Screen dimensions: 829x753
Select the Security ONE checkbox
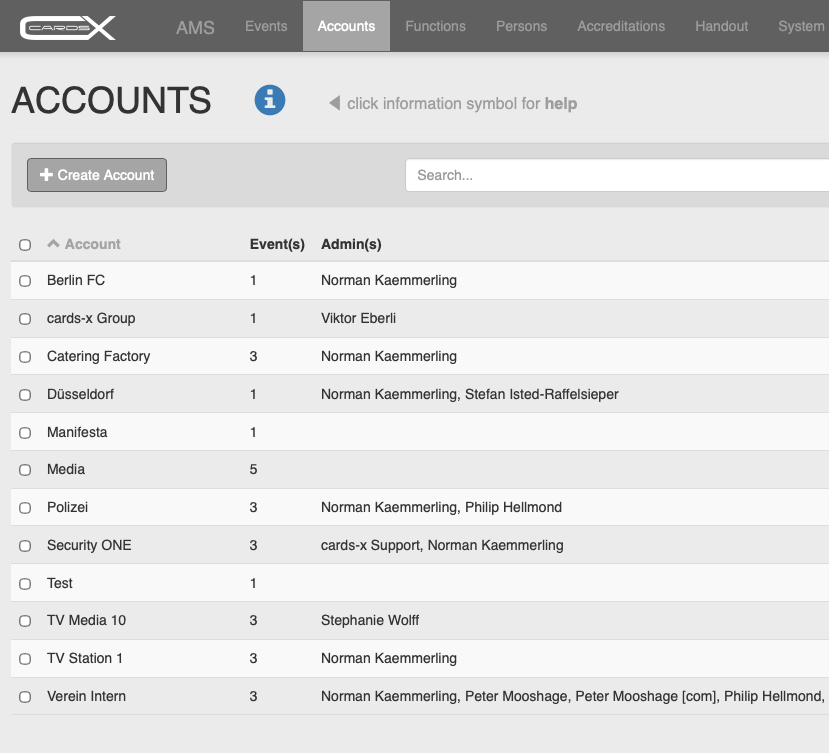pyautogui.click(x=25, y=546)
